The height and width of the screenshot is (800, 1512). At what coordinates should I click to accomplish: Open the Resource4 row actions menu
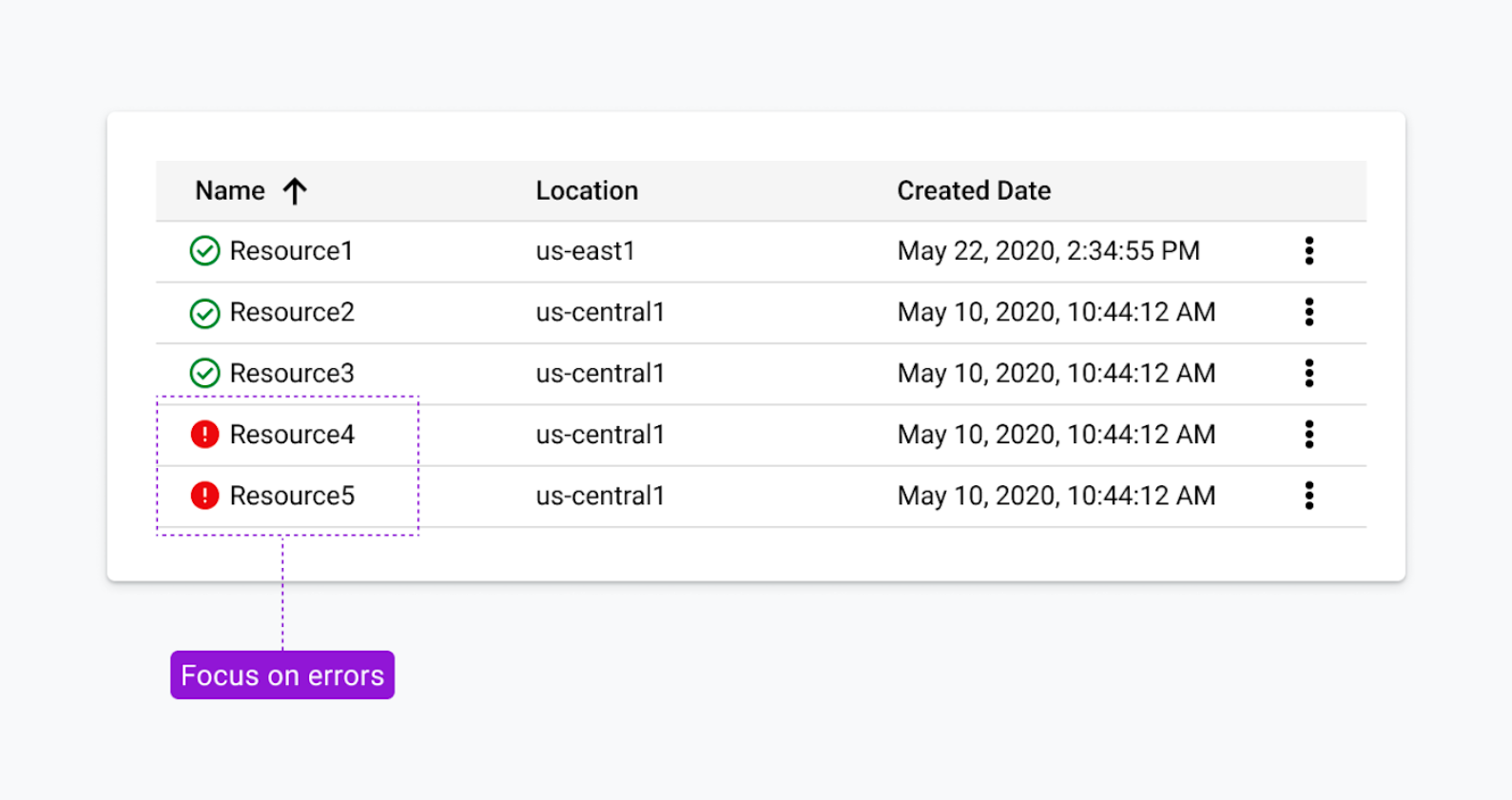pyautogui.click(x=1309, y=435)
